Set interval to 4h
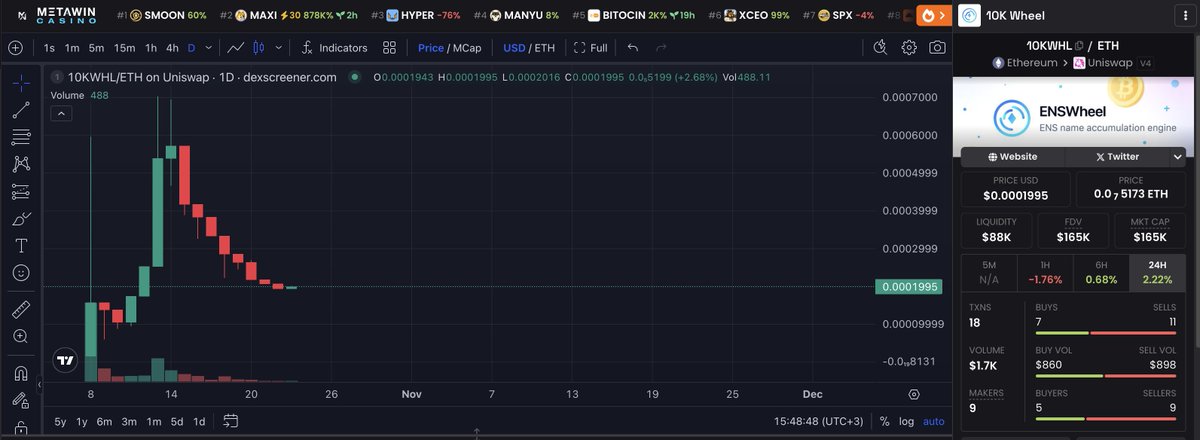 coord(173,47)
